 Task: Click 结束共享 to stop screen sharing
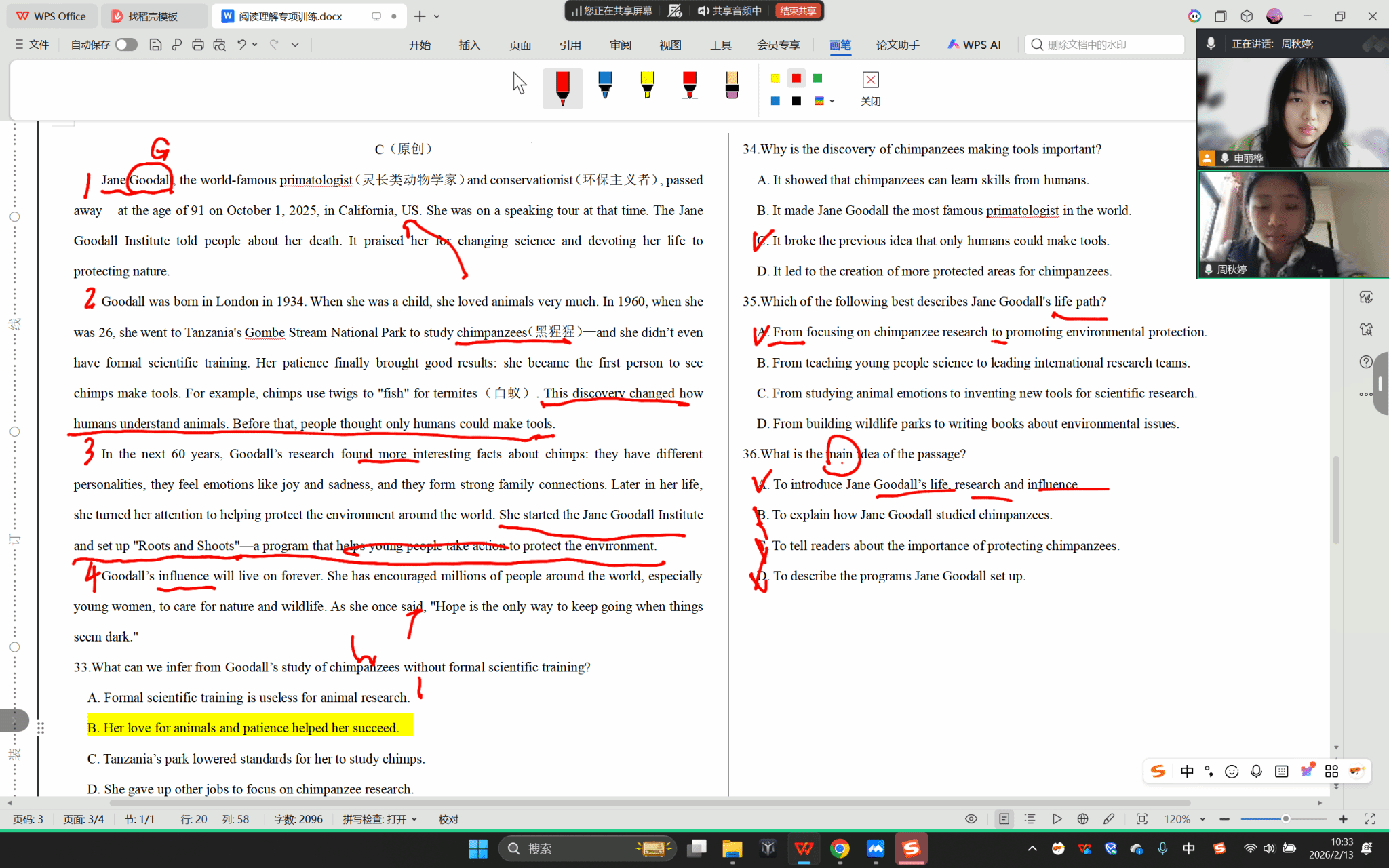click(798, 11)
